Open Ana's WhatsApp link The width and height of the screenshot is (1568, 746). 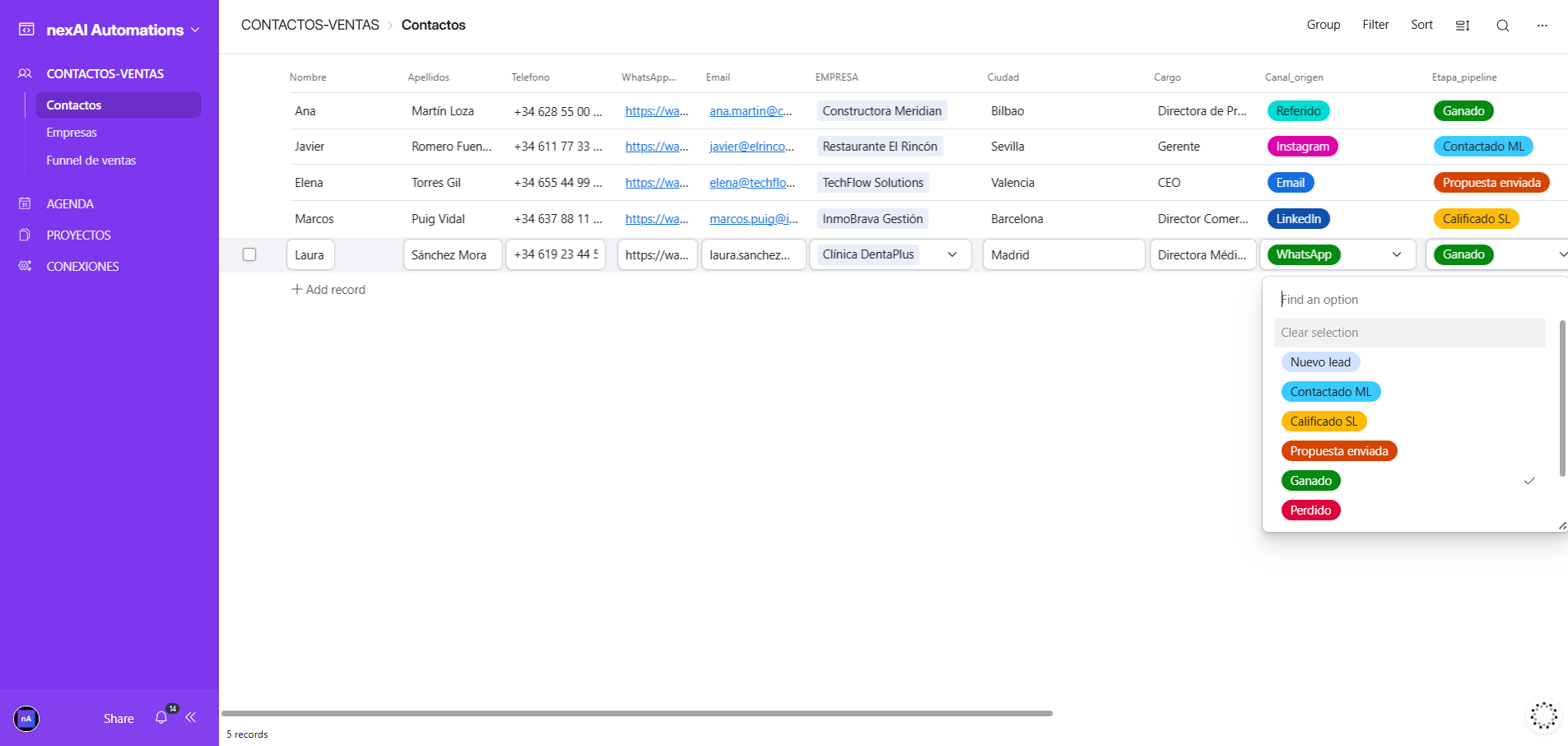[657, 111]
